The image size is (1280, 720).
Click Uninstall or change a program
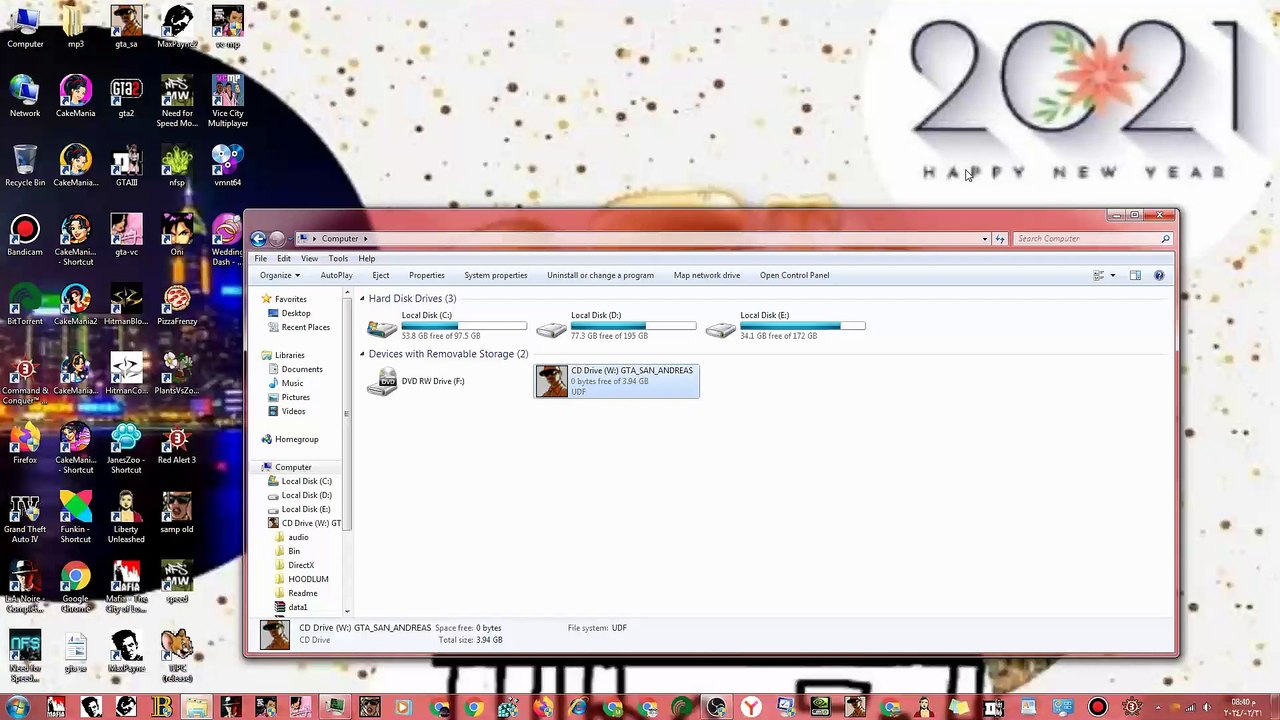(600, 275)
